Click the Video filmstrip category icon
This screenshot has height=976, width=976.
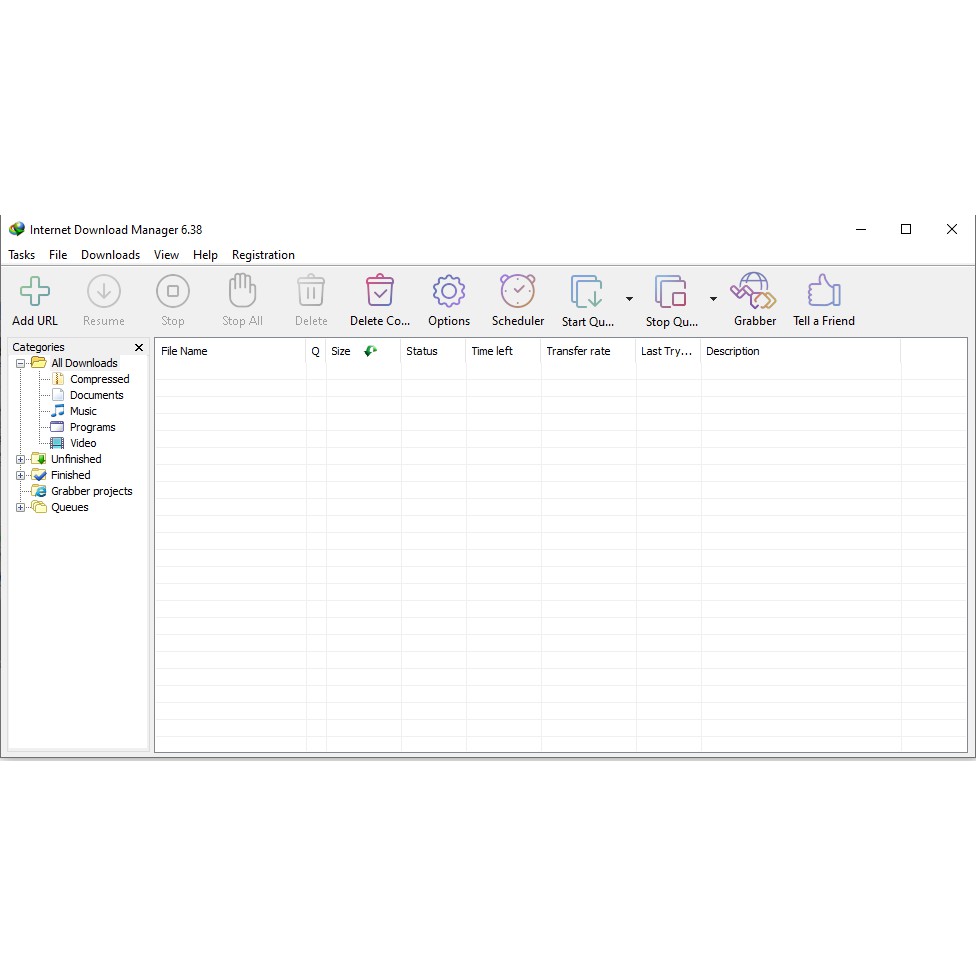point(57,443)
